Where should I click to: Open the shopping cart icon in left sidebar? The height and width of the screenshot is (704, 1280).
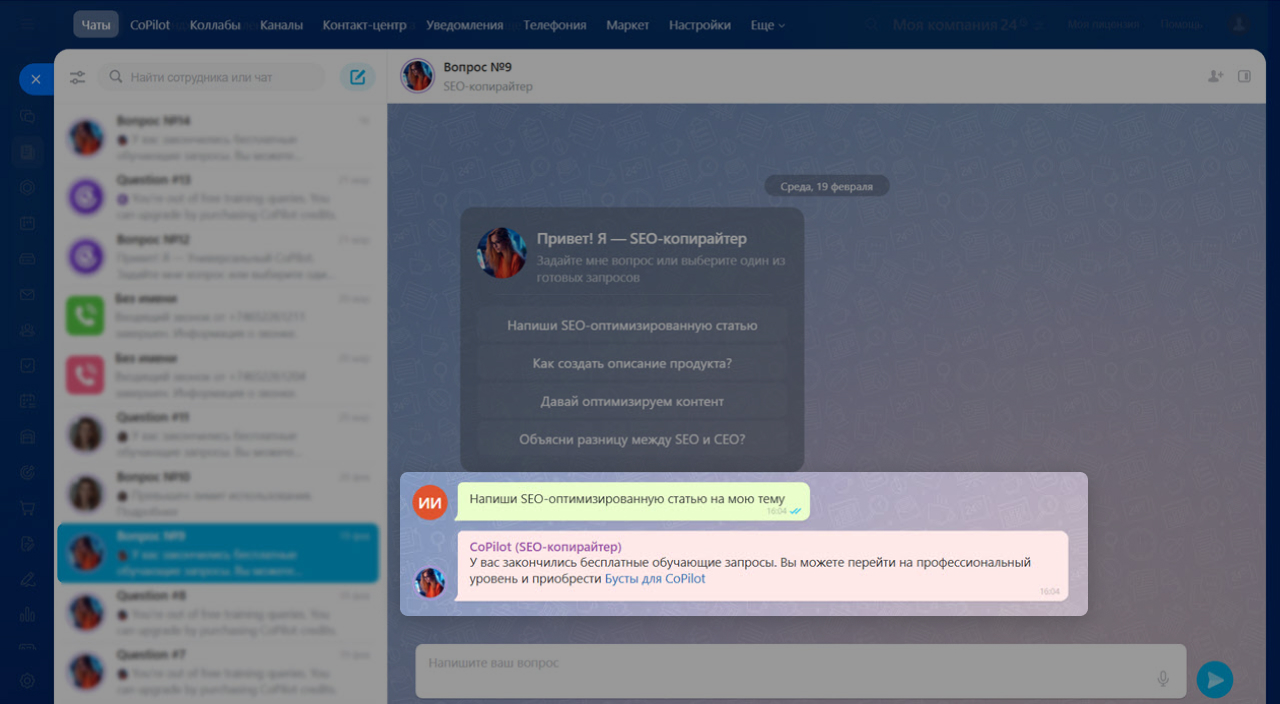28,508
